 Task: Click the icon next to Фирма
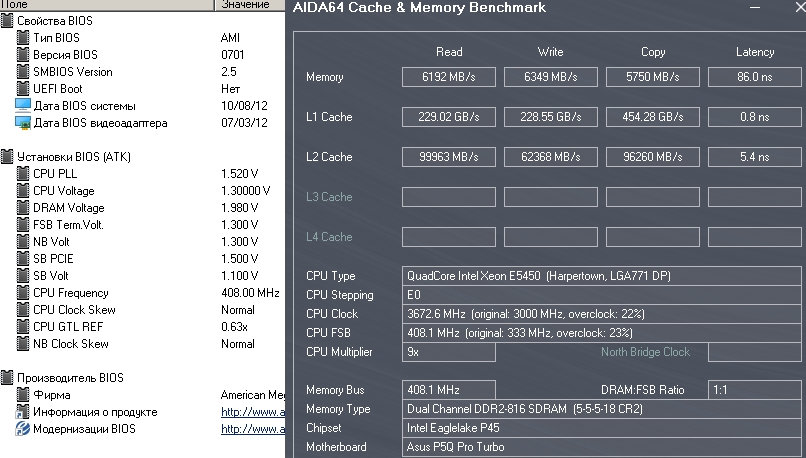(23, 395)
